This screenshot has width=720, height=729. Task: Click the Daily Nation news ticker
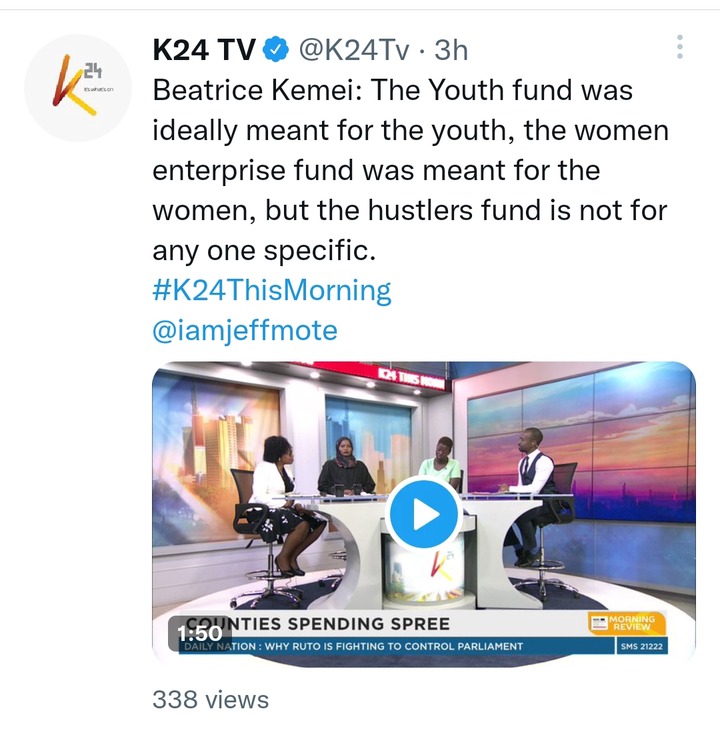(353, 646)
